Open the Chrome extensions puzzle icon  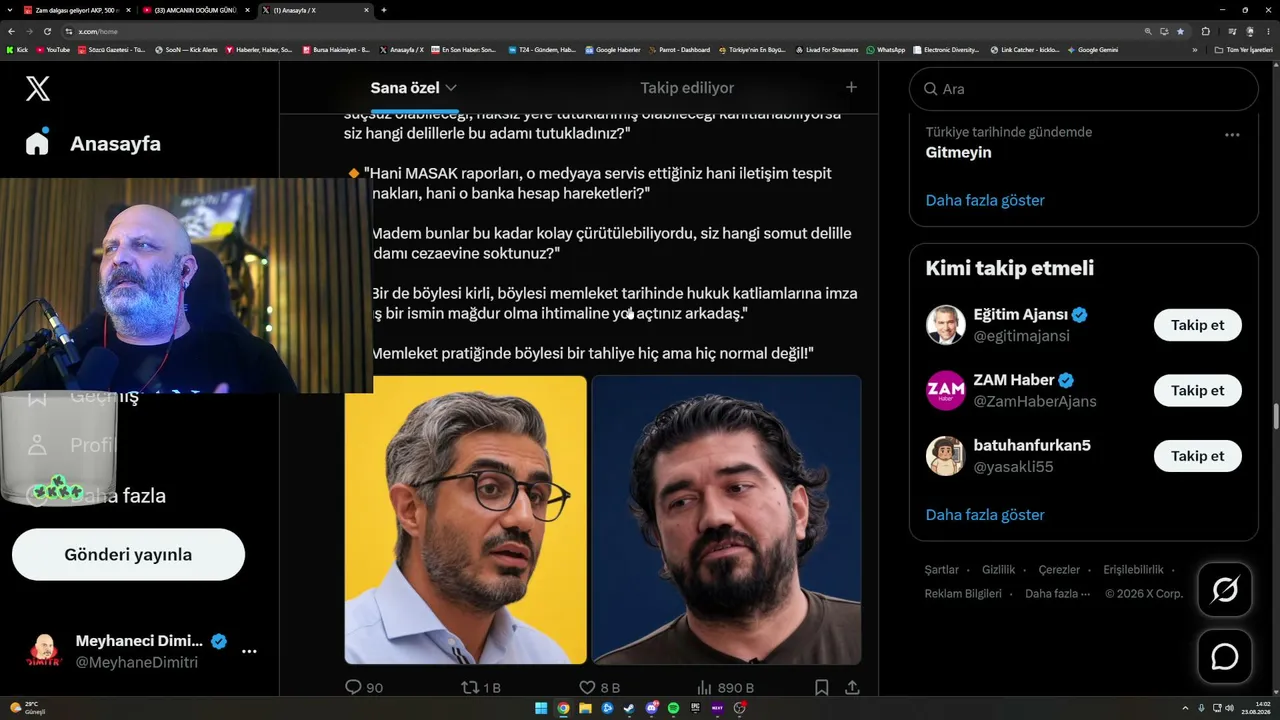click(1205, 31)
